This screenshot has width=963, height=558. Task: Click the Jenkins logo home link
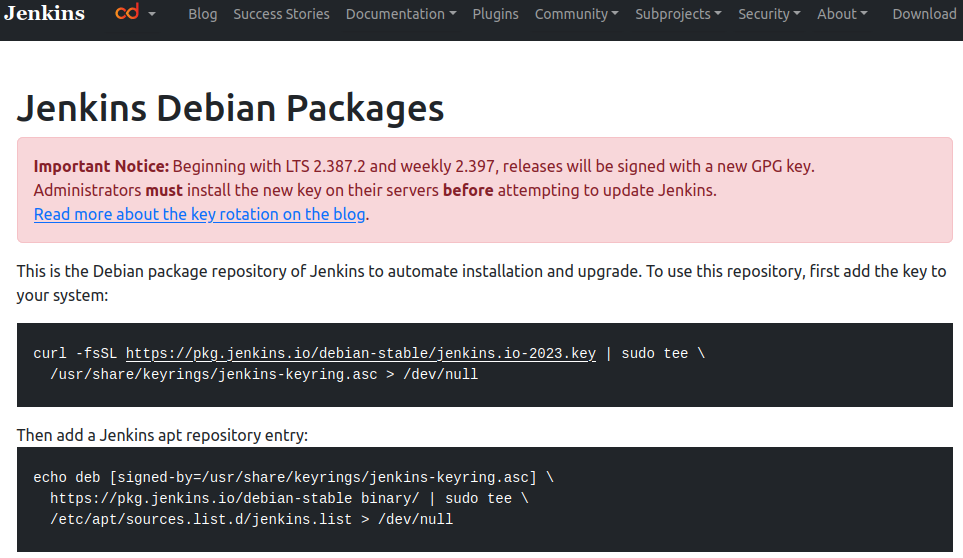44,14
